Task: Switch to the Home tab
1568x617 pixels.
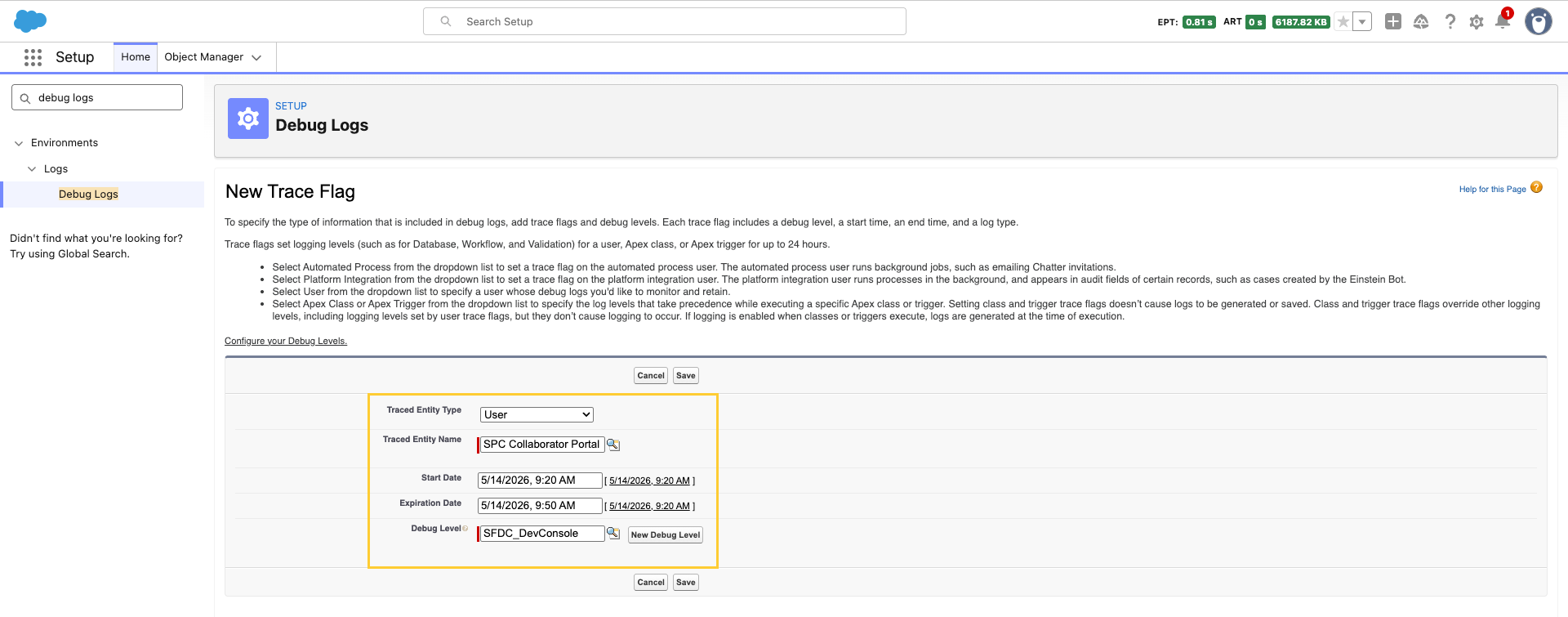Action: (136, 57)
